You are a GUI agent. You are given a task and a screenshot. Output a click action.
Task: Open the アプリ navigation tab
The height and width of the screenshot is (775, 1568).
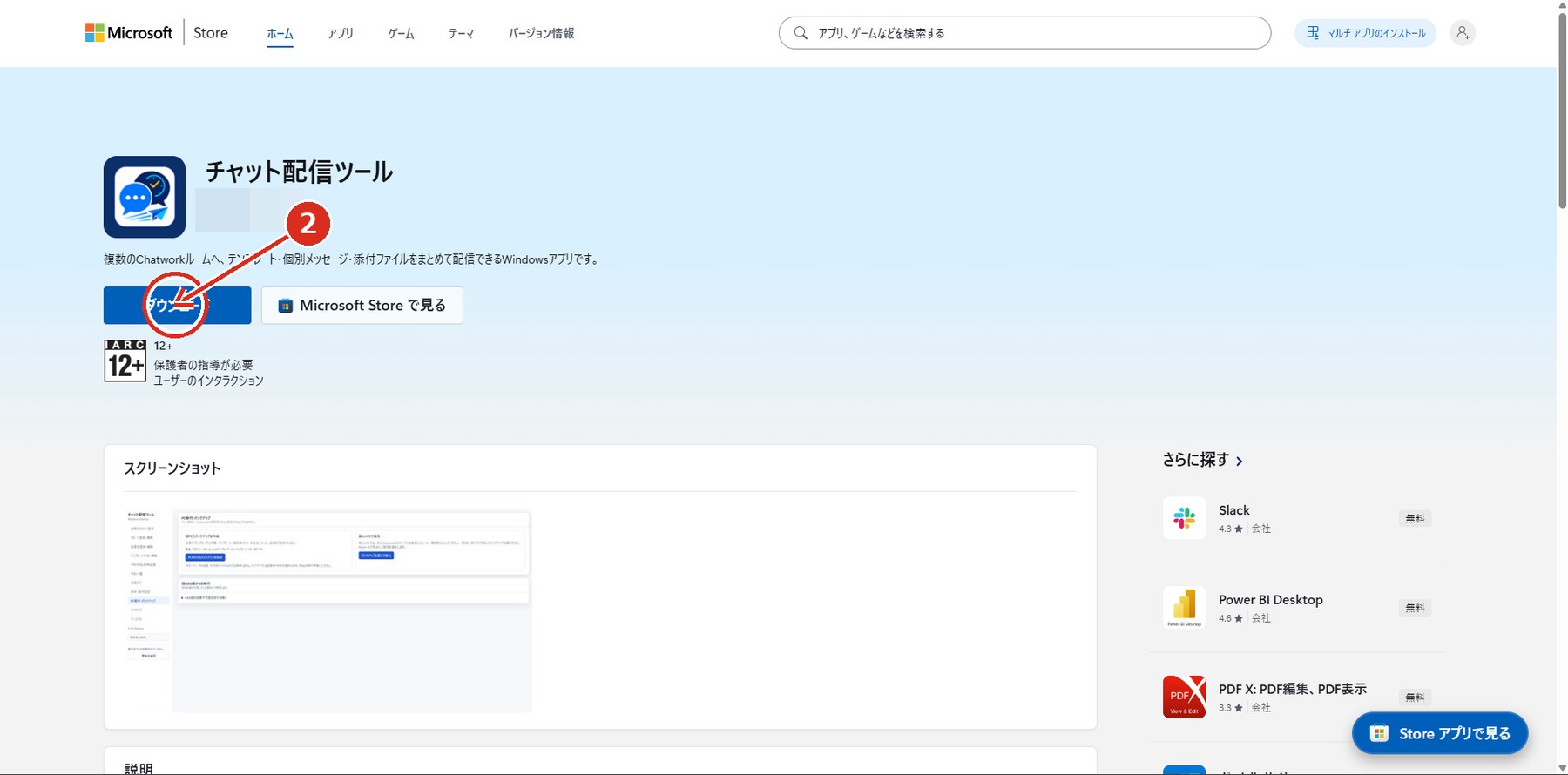[x=341, y=34]
